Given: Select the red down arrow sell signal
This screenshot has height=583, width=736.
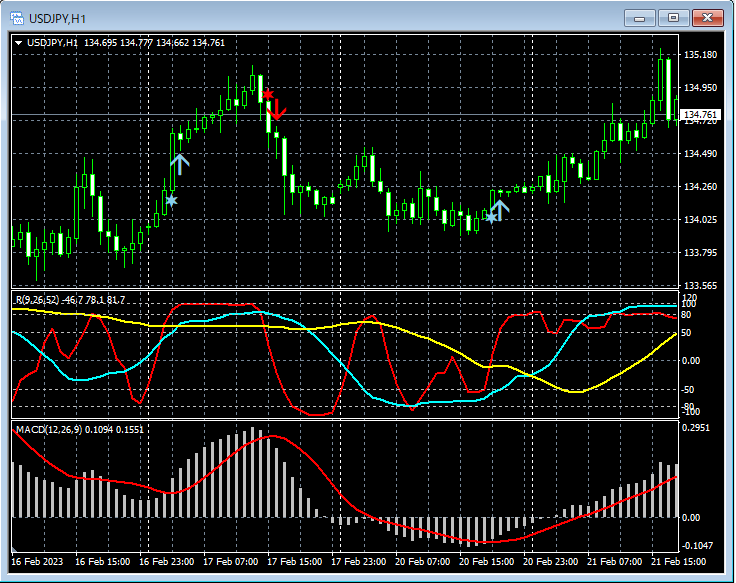Looking at the screenshot, I should click(x=277, y=109).
